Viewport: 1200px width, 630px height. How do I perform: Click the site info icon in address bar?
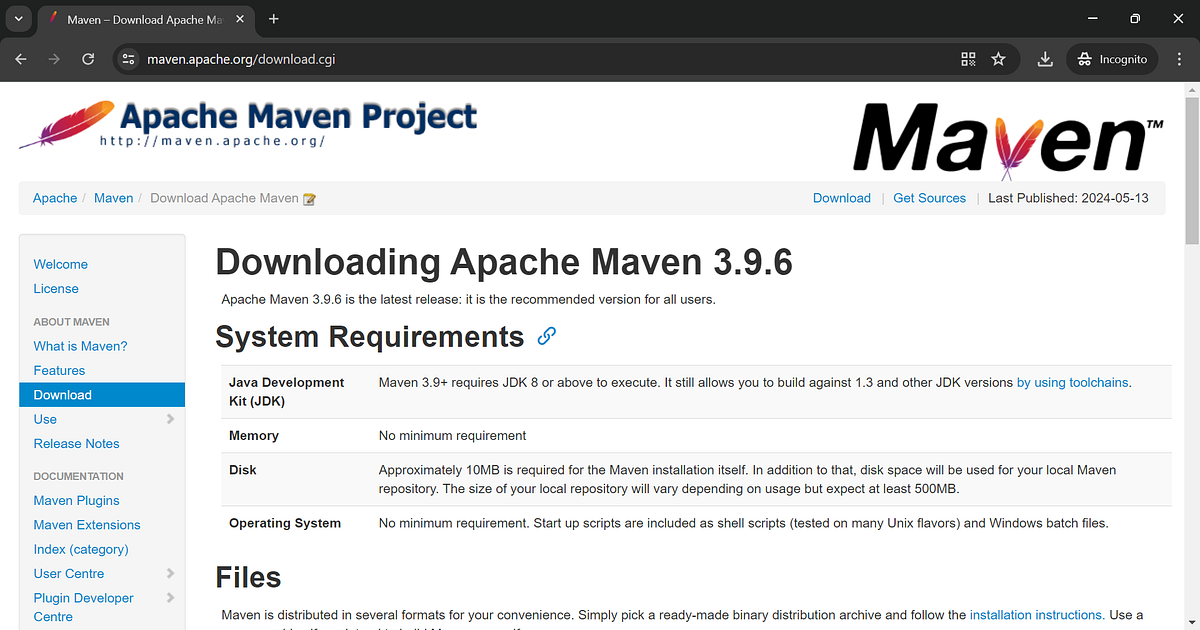(x=128, y=59)
